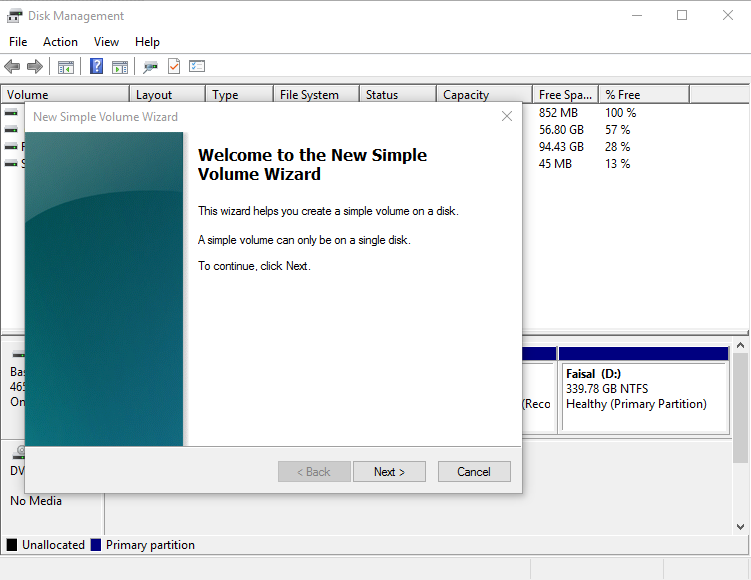Click the Primary partition blue legend swatch
Viewport: 751px width, 580px height.
pyautogui.click(x=96, y=545)
